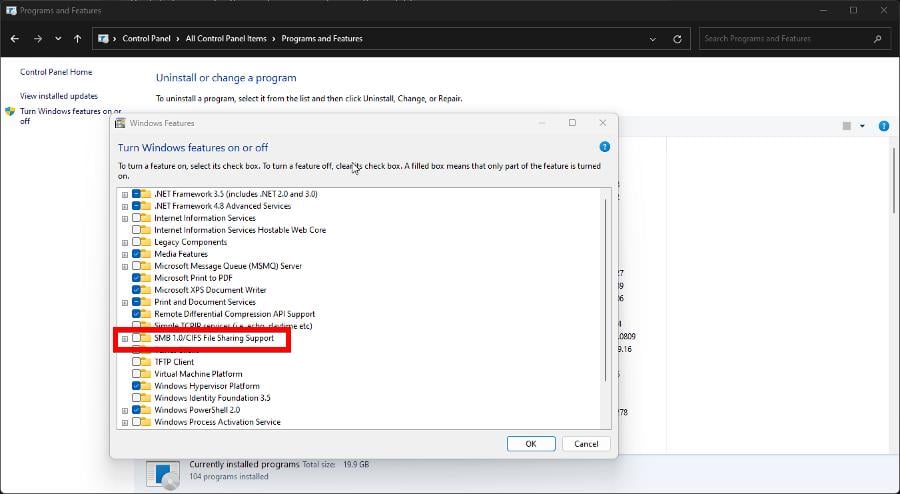The image size is (900, 494).
Task: Maximize the Windows Features dialog
Action: [572, 123]
